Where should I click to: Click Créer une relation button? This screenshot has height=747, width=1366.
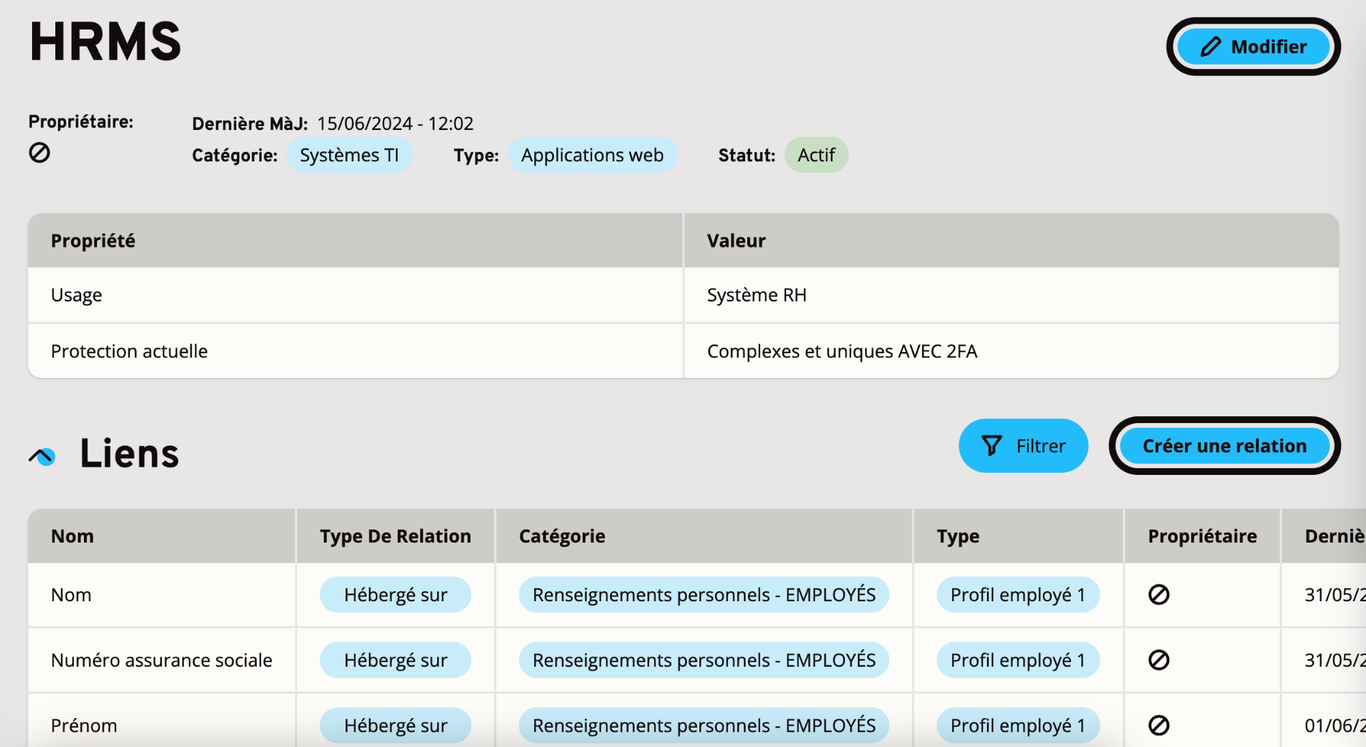point(1224,446)
